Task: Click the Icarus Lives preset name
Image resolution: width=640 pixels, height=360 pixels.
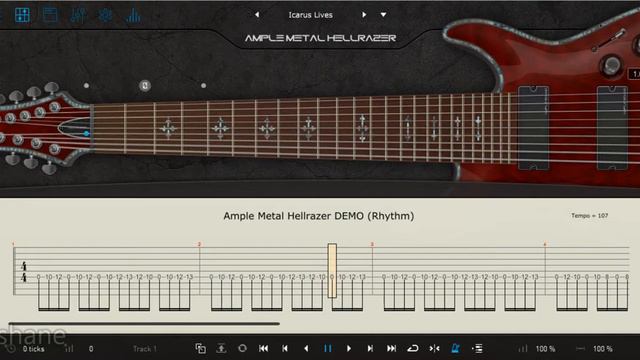Action: coord(311,15)
